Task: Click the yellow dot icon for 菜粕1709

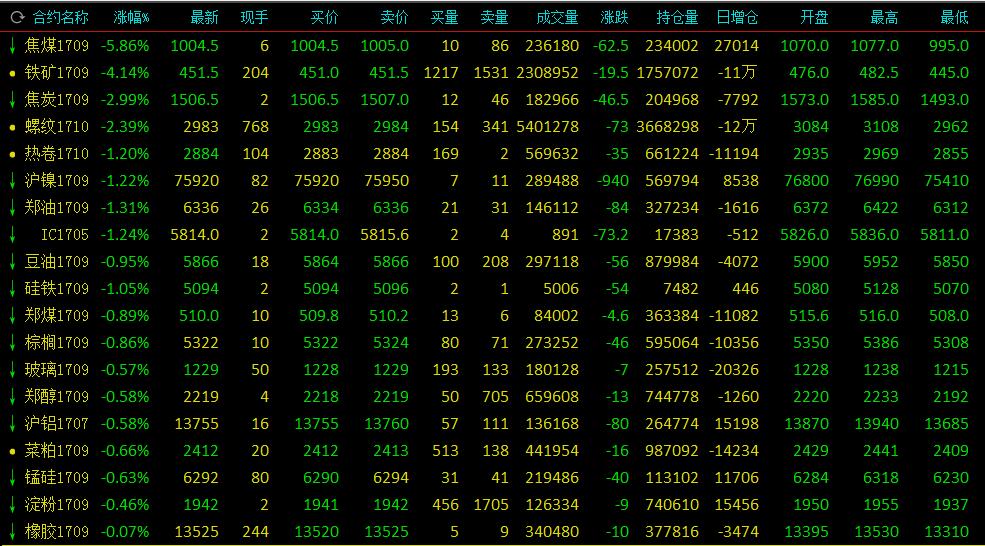Action: pyautogui.click(x=12, y=451)
